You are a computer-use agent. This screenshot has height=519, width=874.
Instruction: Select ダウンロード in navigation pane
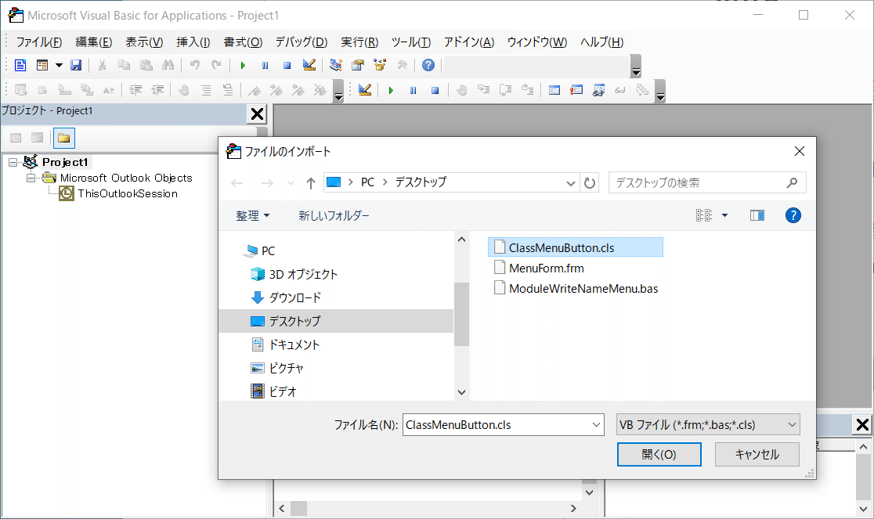[x=295, y=298]
